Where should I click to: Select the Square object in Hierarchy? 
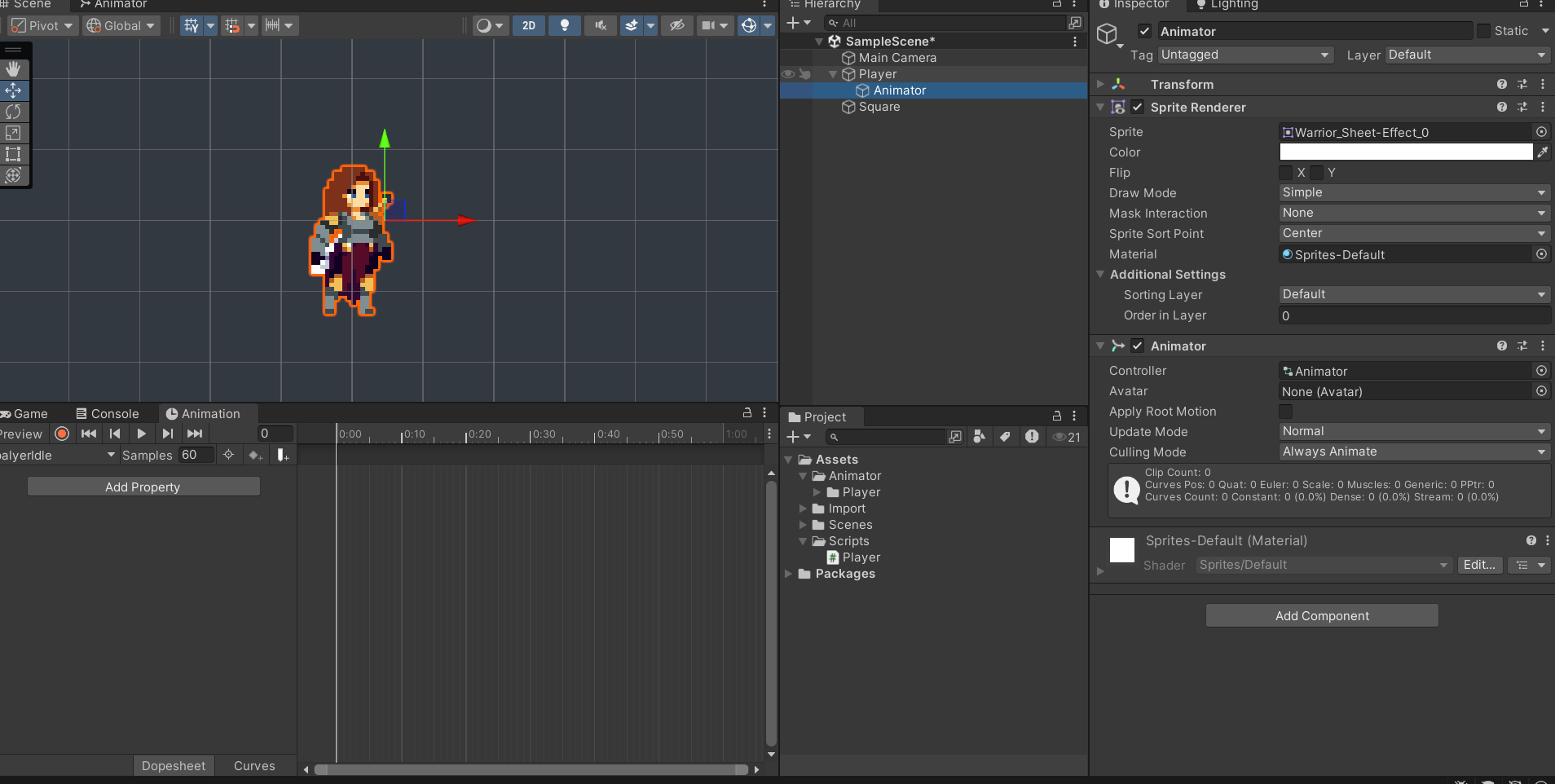coord(879,107)
